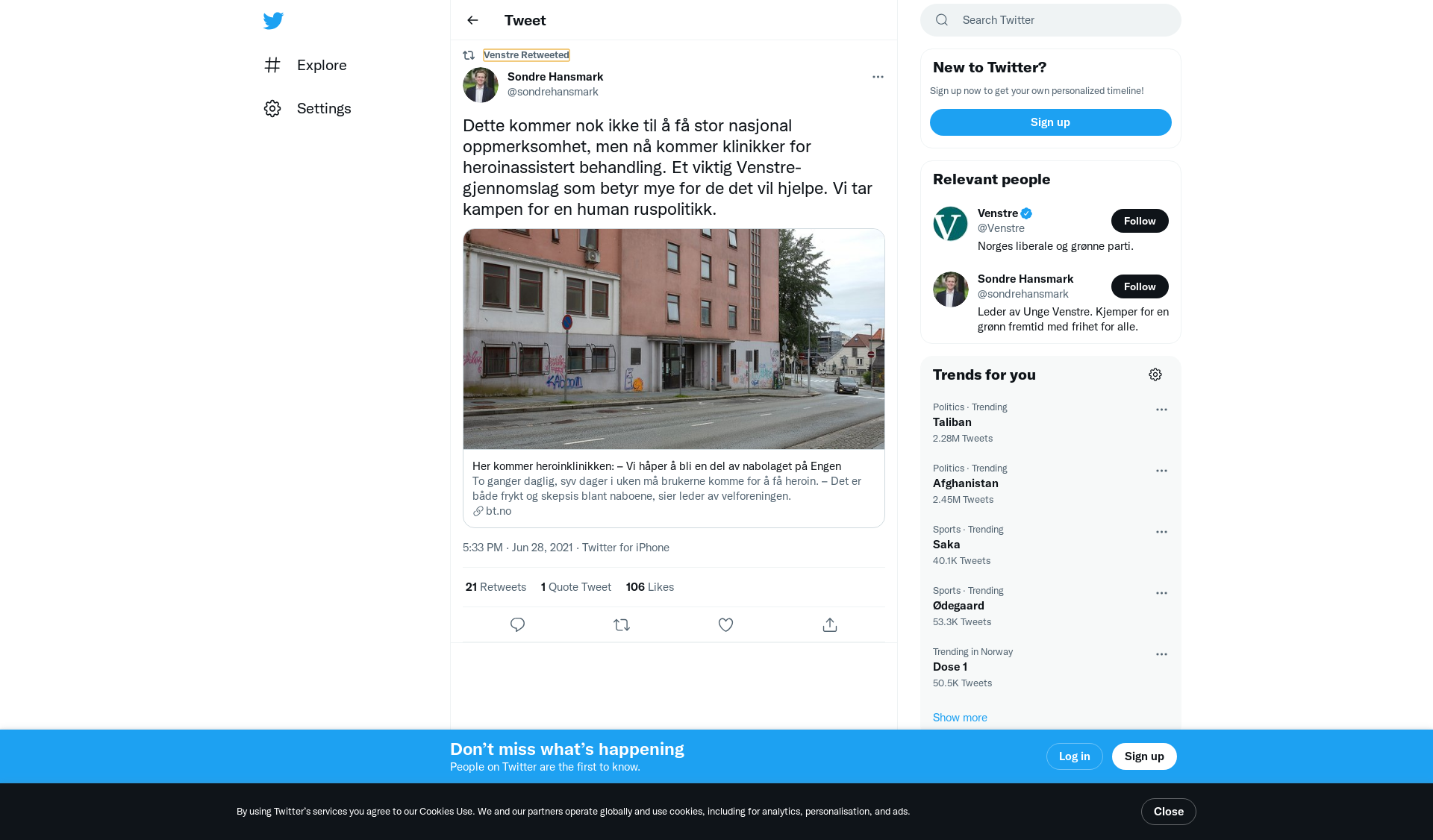Open more options for Afghanistan trend
Screen dimensions: 1433x840
1161,471
